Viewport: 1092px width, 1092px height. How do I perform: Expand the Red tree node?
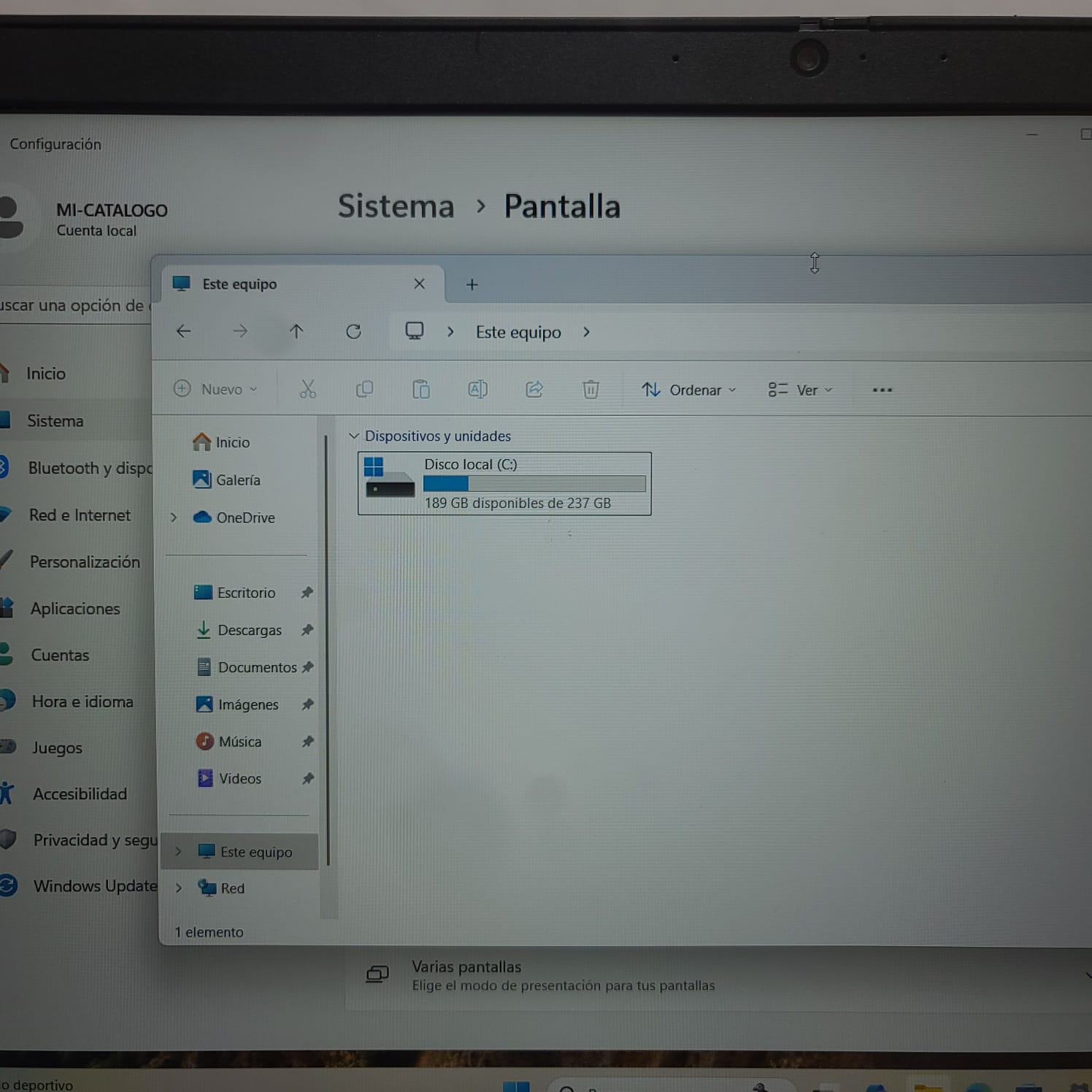(179, 888)
